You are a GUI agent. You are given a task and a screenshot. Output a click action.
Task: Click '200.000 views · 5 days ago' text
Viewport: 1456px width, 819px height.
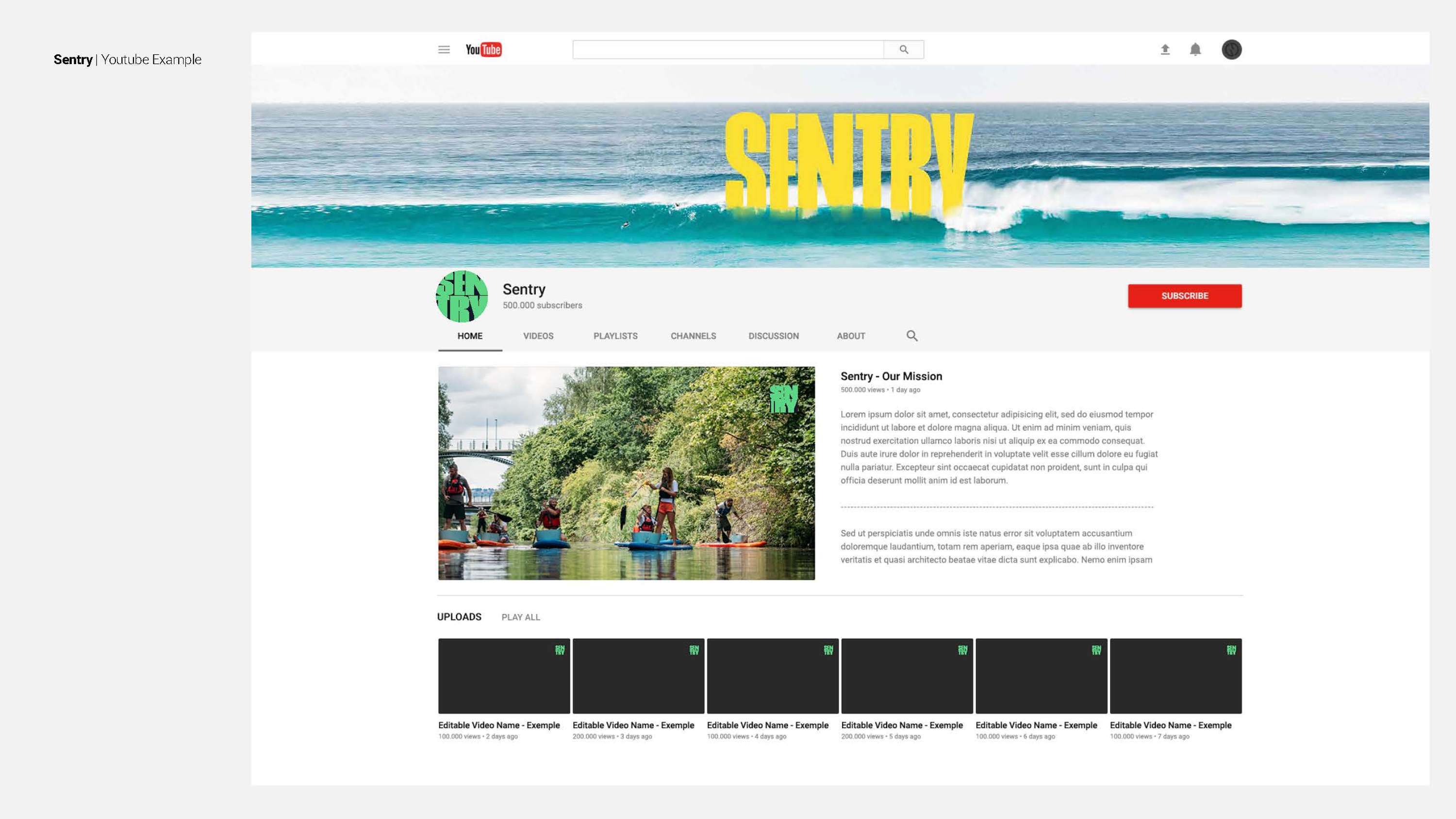881,736
